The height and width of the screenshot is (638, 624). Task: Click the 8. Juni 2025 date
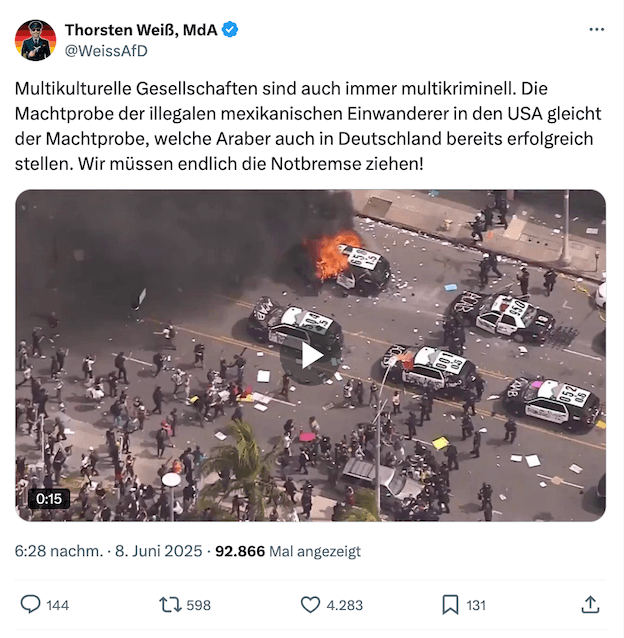(159, 551)
